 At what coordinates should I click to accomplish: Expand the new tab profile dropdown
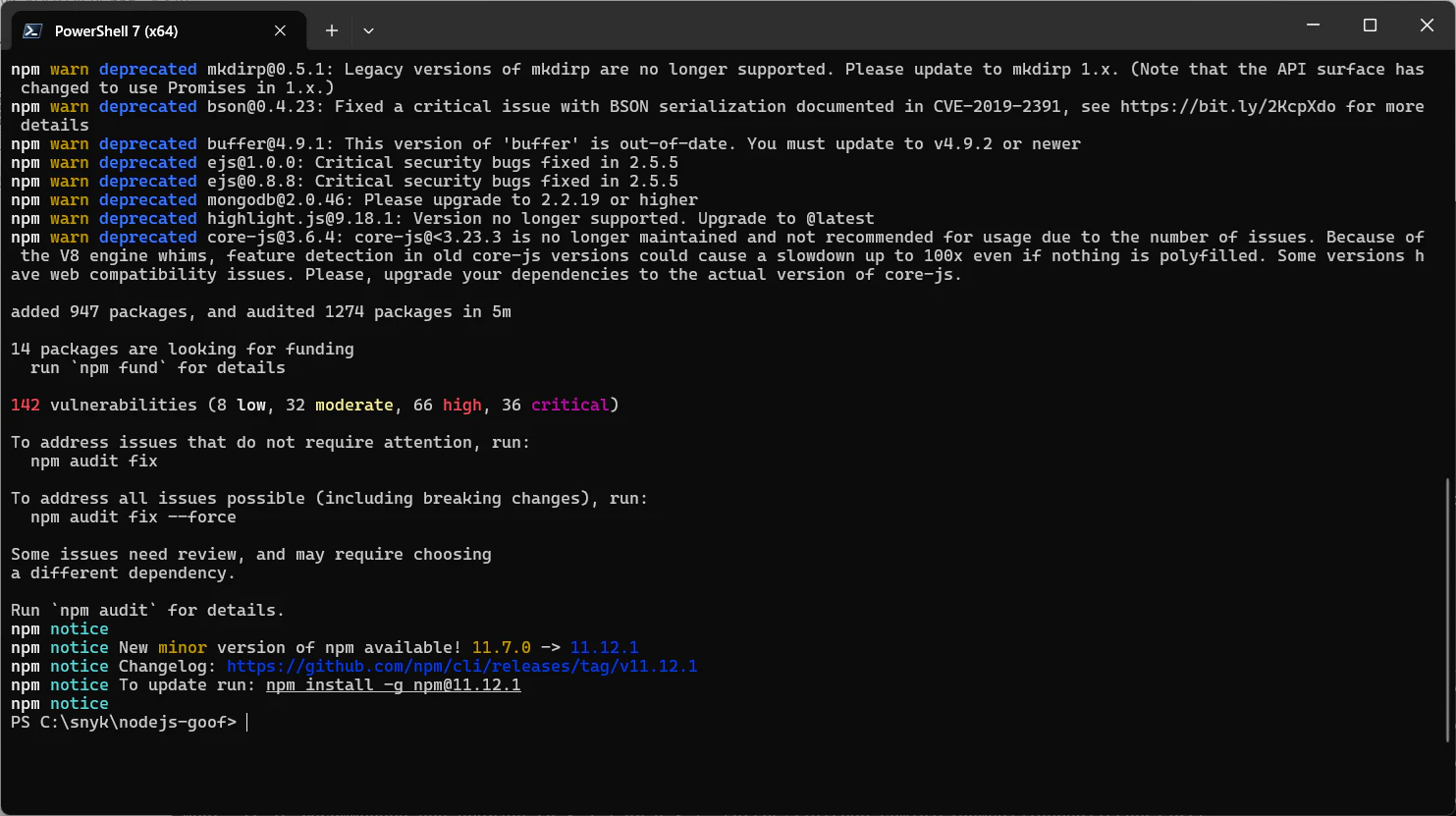pos(368,30)
